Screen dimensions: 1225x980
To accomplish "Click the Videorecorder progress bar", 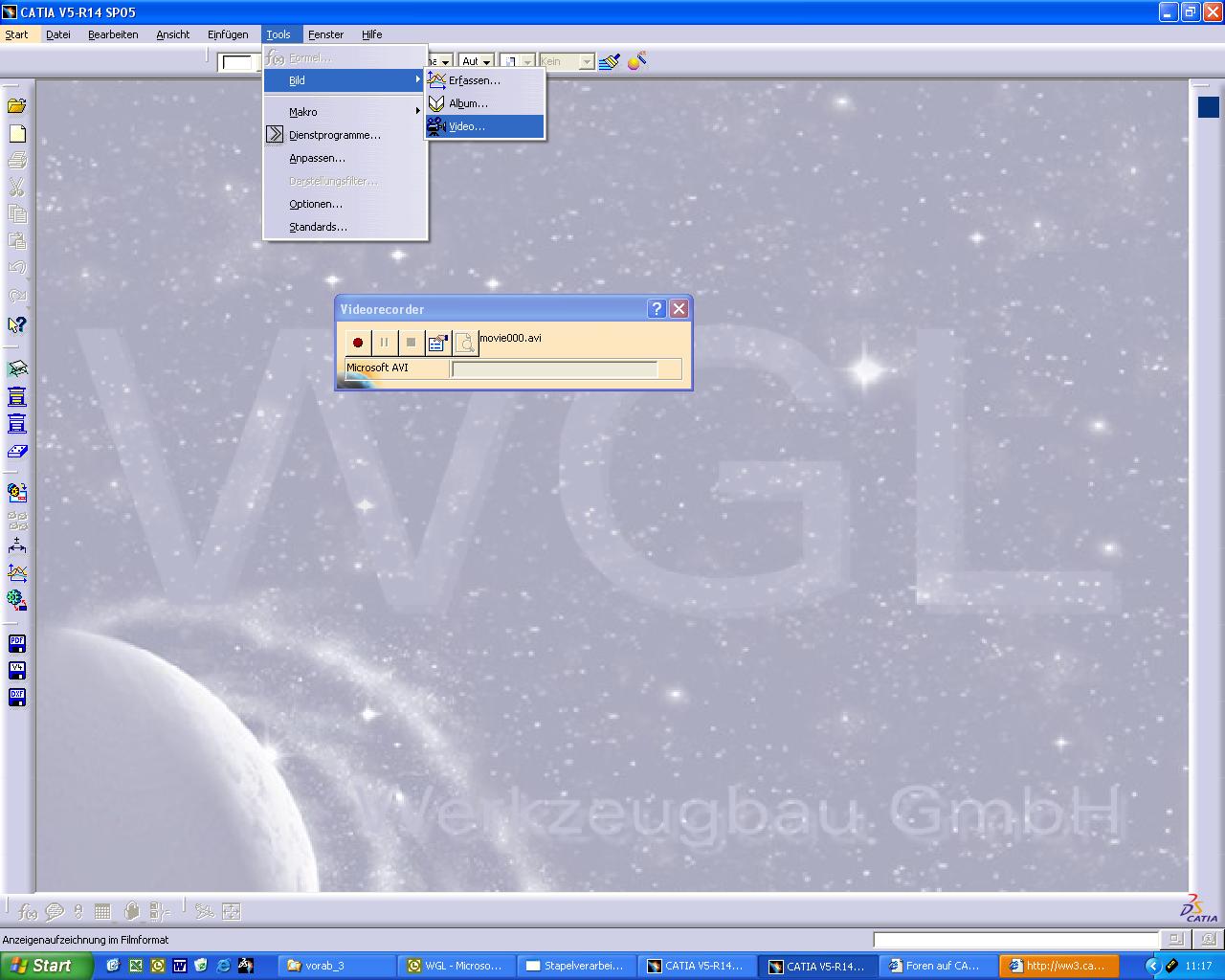I will tap(555, 369).
